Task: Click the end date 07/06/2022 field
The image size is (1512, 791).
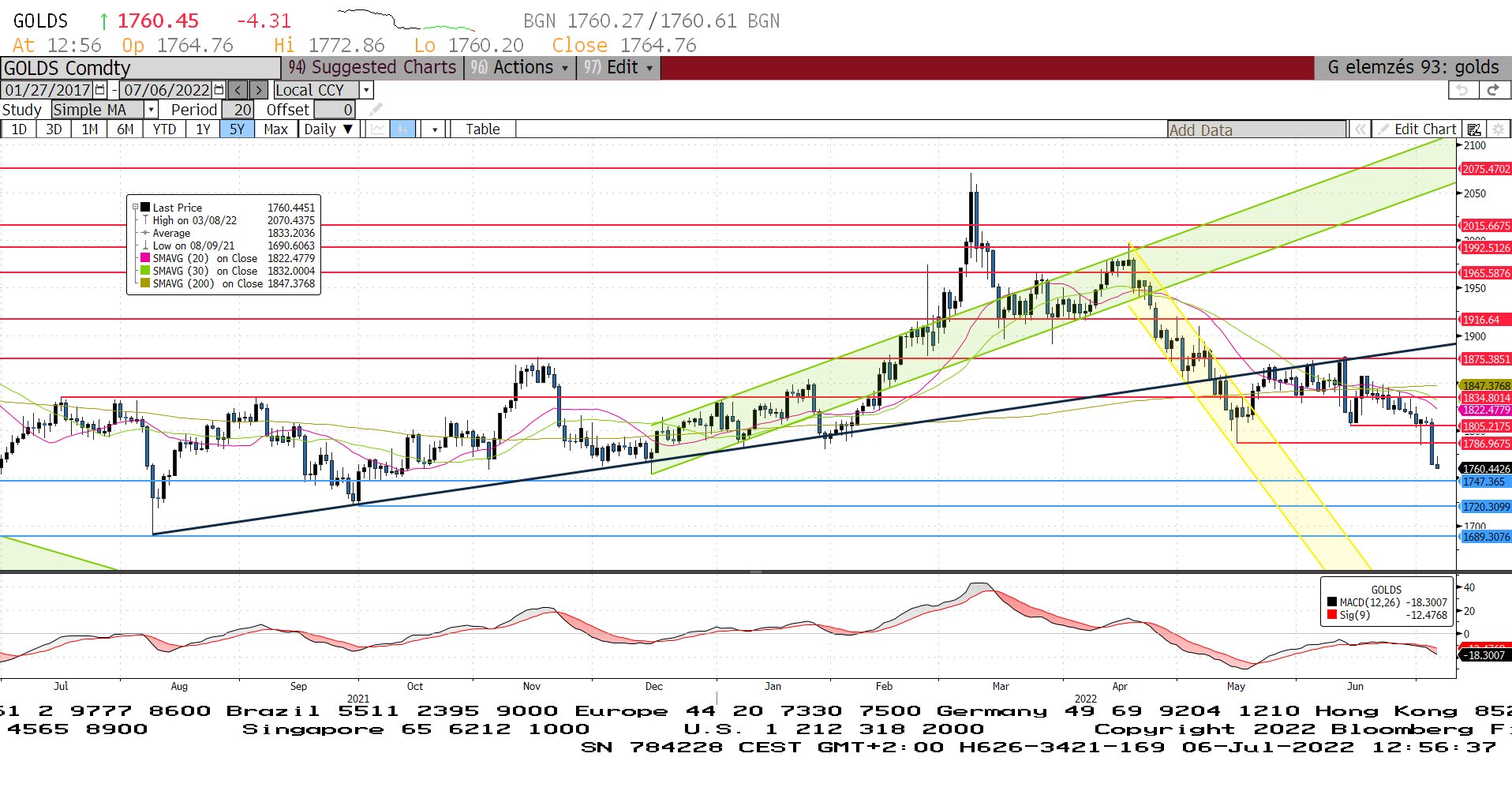Action: [167, 90]
